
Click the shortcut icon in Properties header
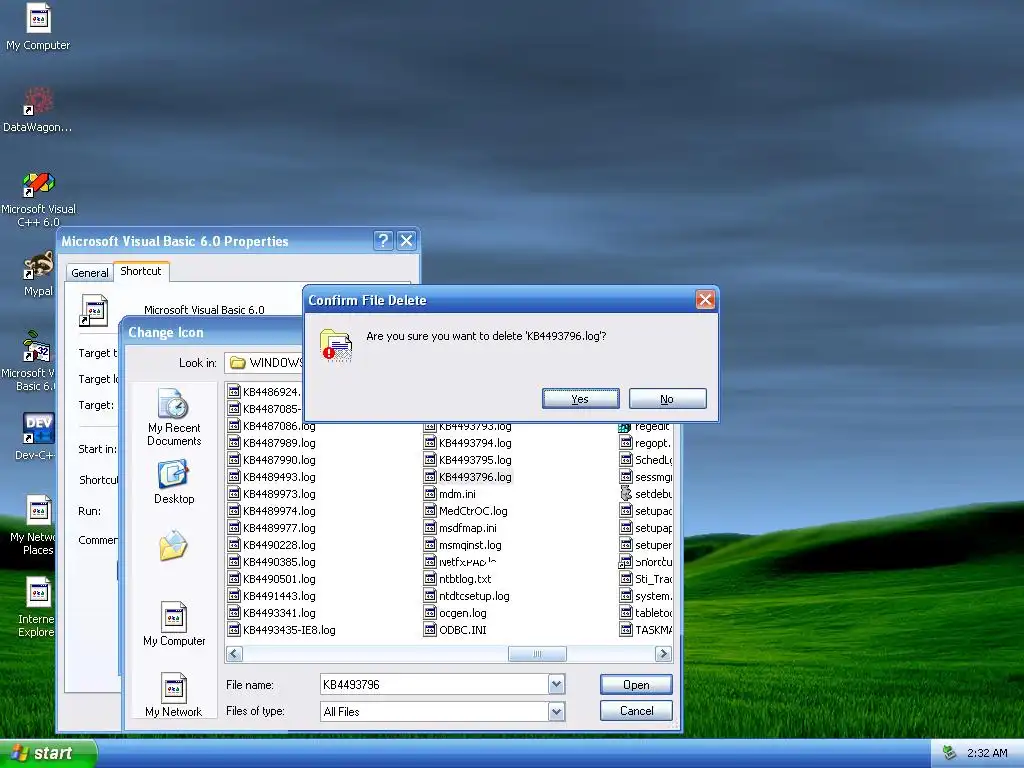pos(93,310)
